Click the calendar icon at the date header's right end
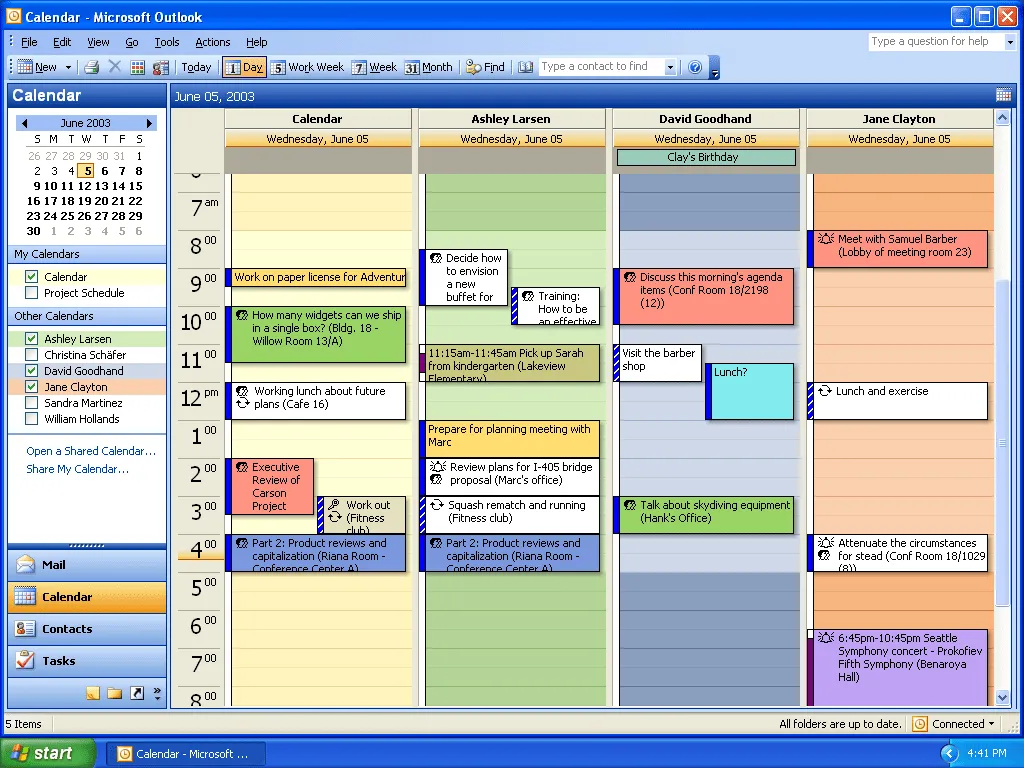The height and width of the screenshot is (768, 1024). click(1004, 95)
